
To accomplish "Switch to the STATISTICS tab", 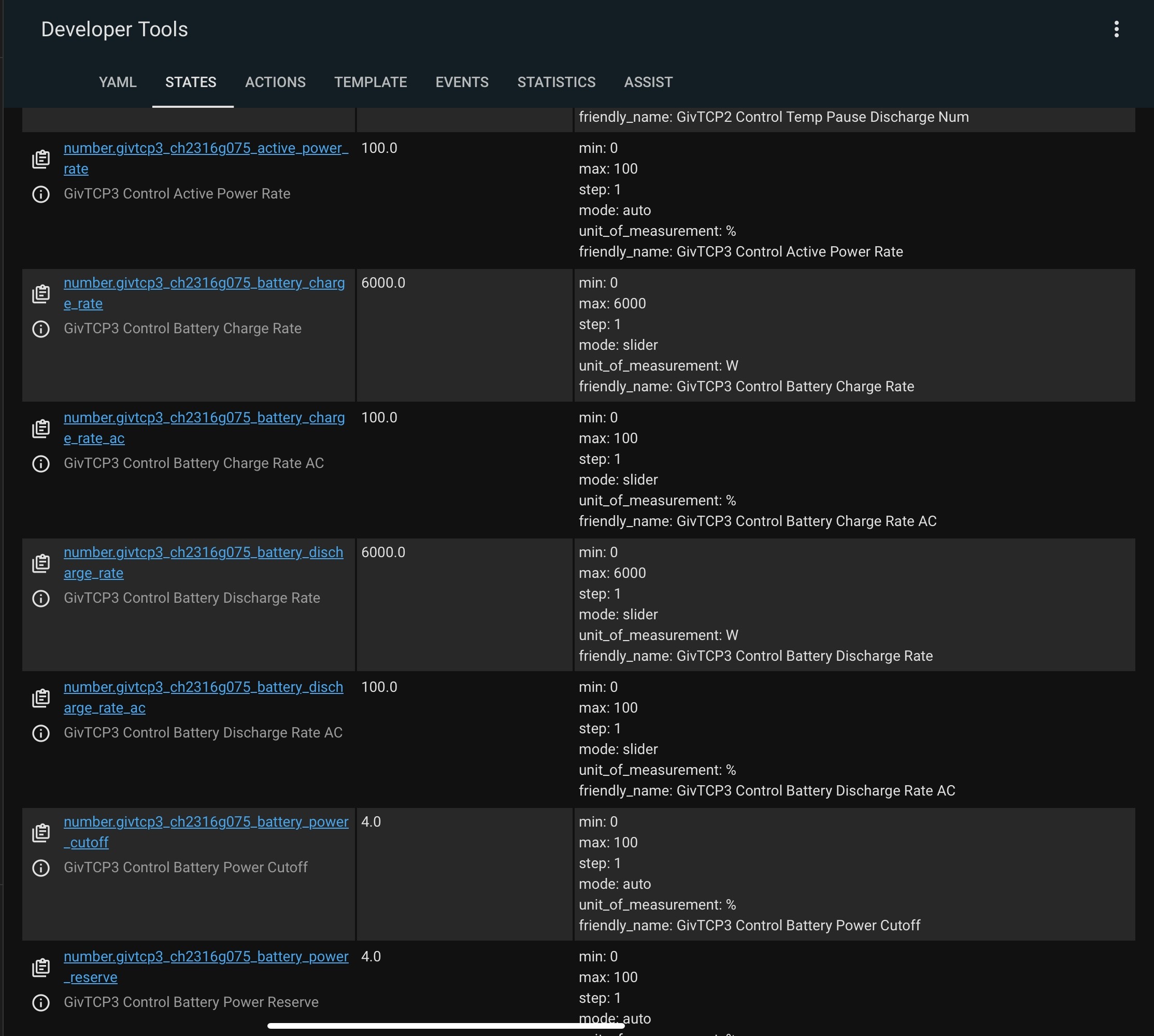I will [x=557, y=82].
